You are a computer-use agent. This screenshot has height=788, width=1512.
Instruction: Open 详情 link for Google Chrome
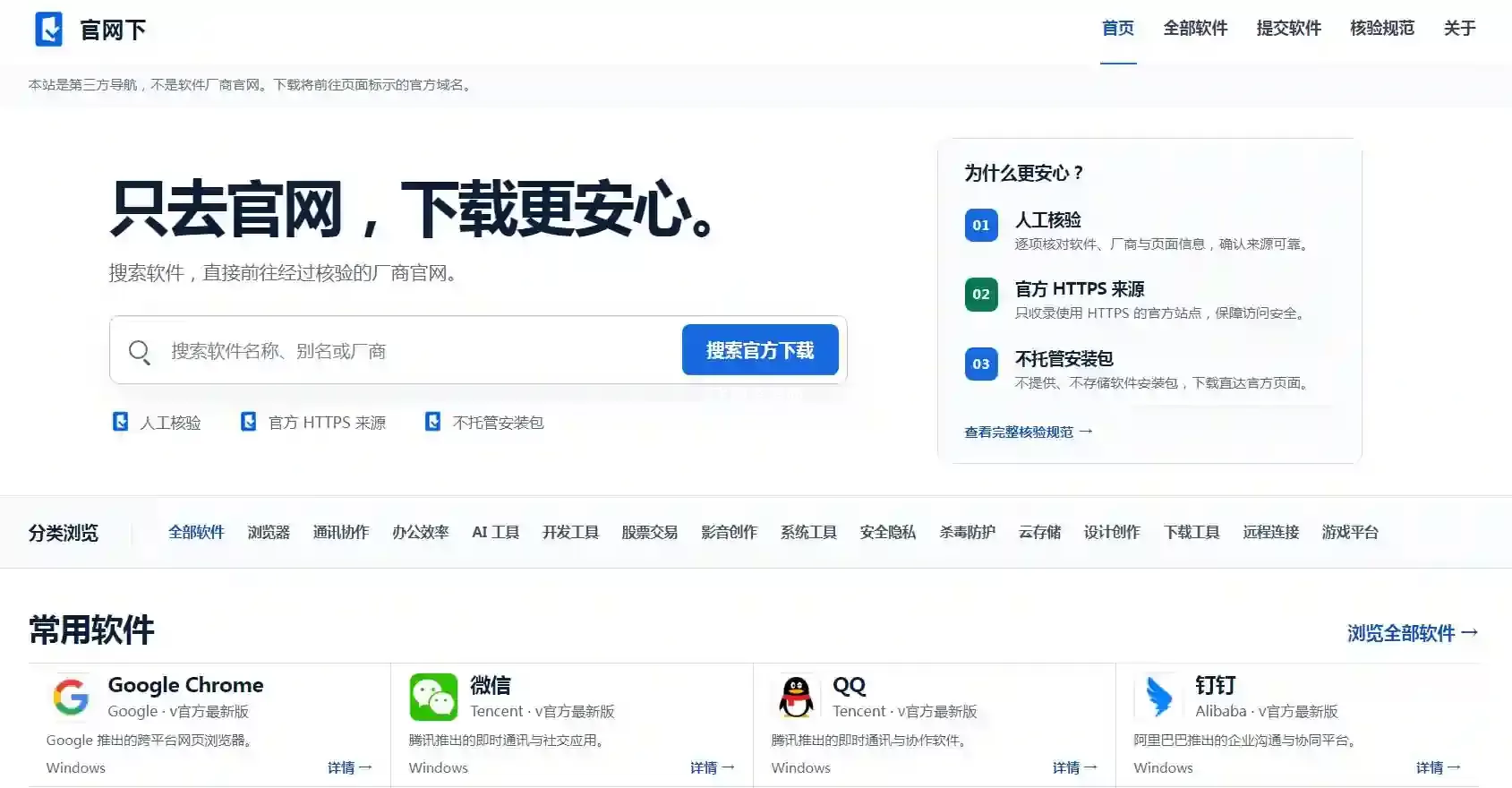[349, 767]
